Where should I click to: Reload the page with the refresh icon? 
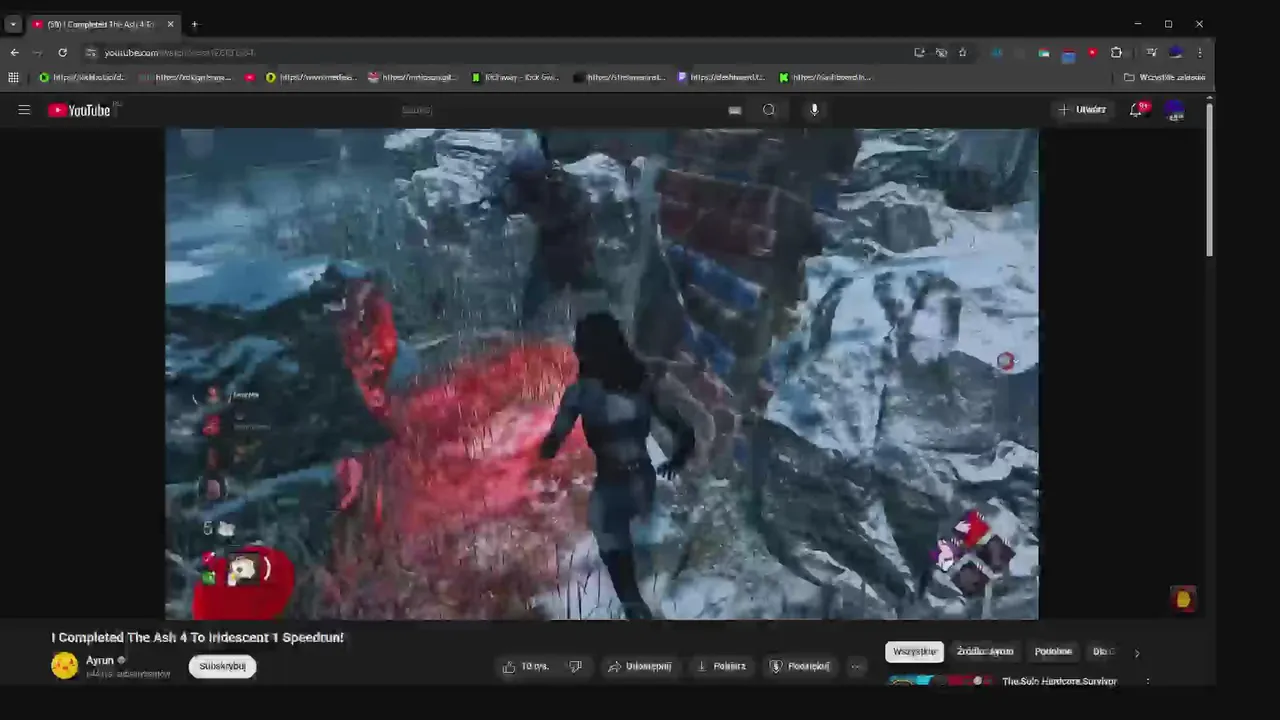(62, 52)
